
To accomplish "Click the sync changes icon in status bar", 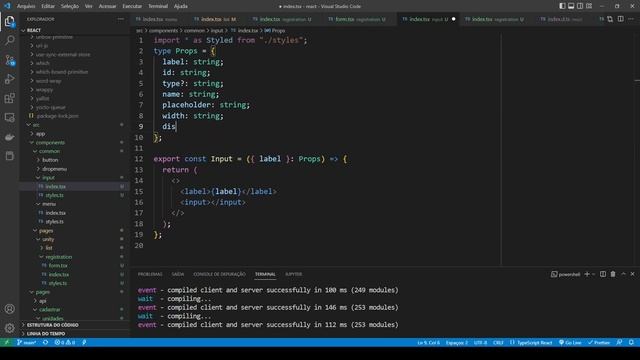I will pos(45,342).
